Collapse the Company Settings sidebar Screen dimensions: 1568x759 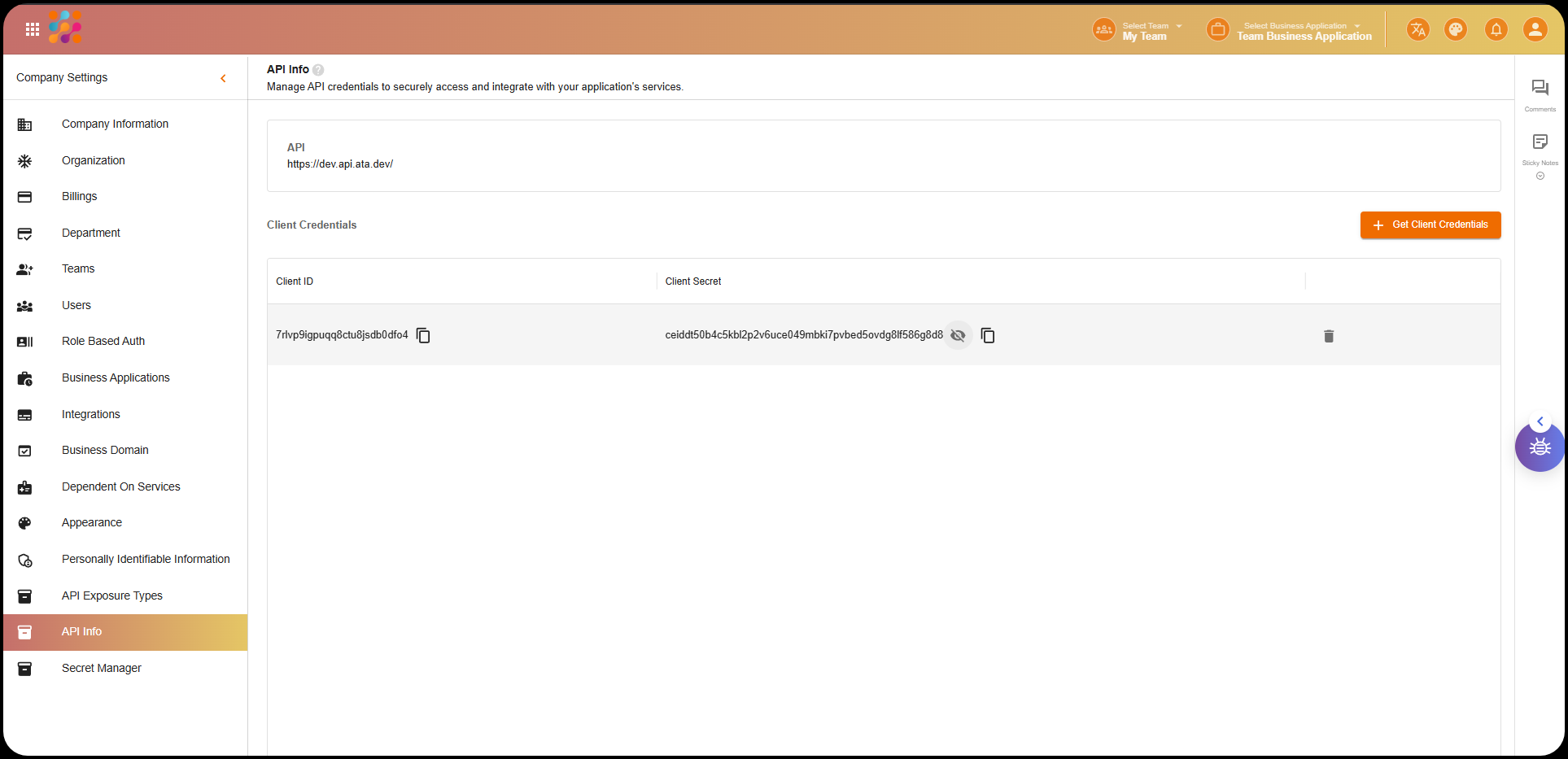[223, 78]
